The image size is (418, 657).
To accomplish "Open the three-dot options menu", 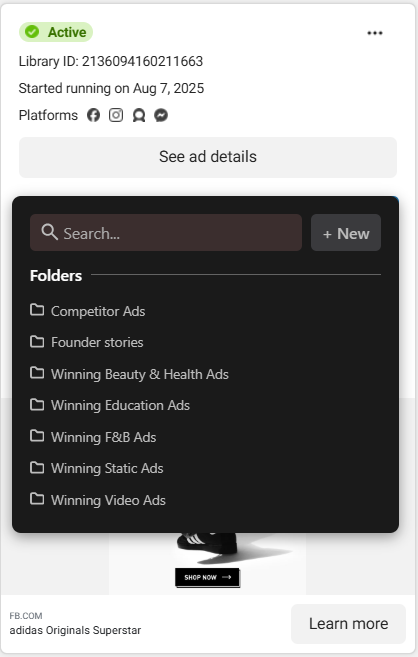I will 374,33.
